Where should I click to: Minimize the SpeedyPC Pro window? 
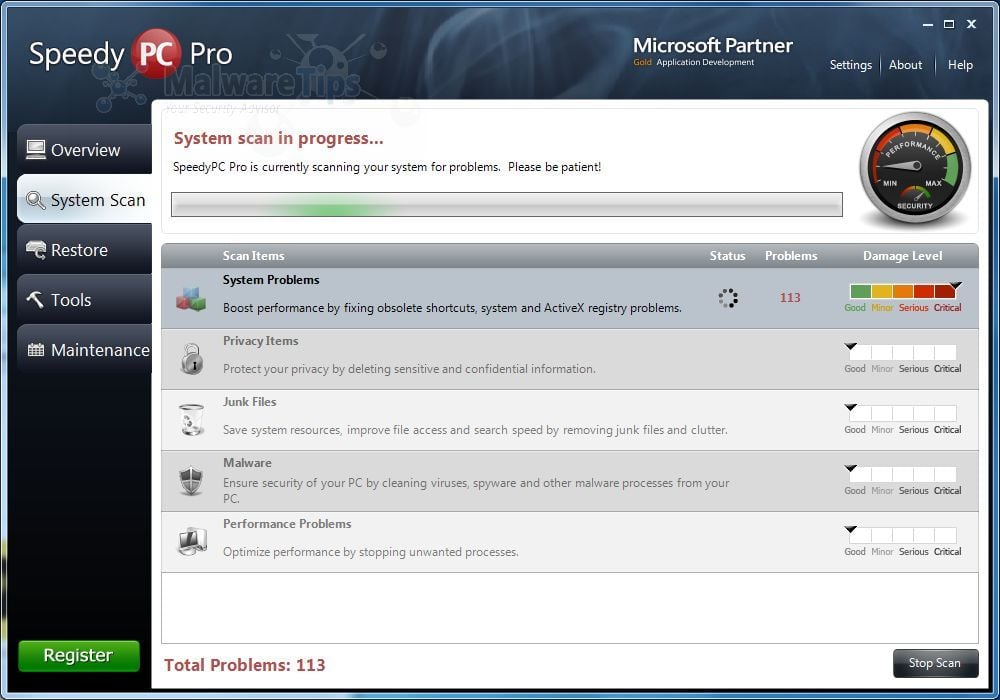(927, 24)
